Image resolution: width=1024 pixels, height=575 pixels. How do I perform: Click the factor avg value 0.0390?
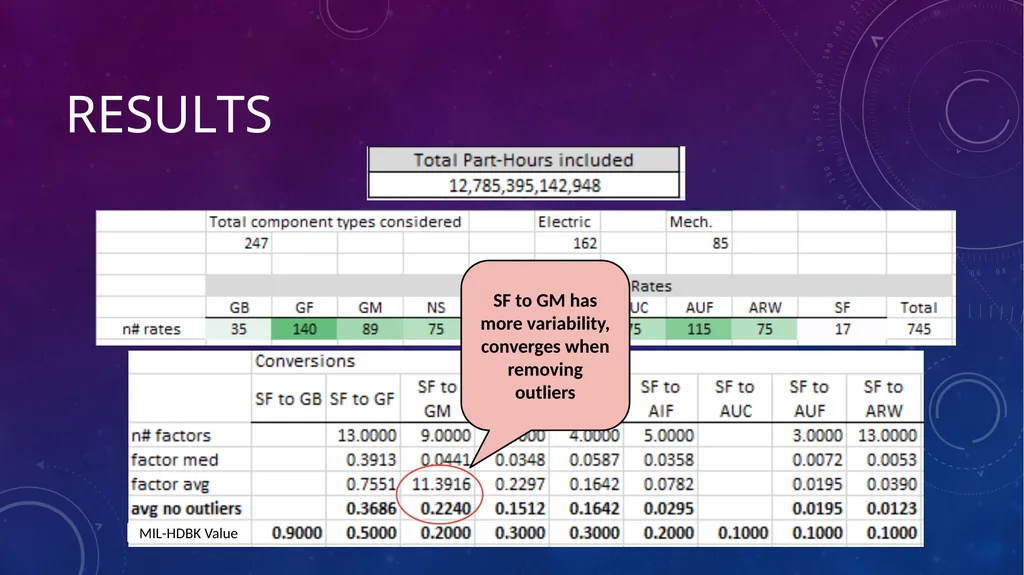pos(892,485)
